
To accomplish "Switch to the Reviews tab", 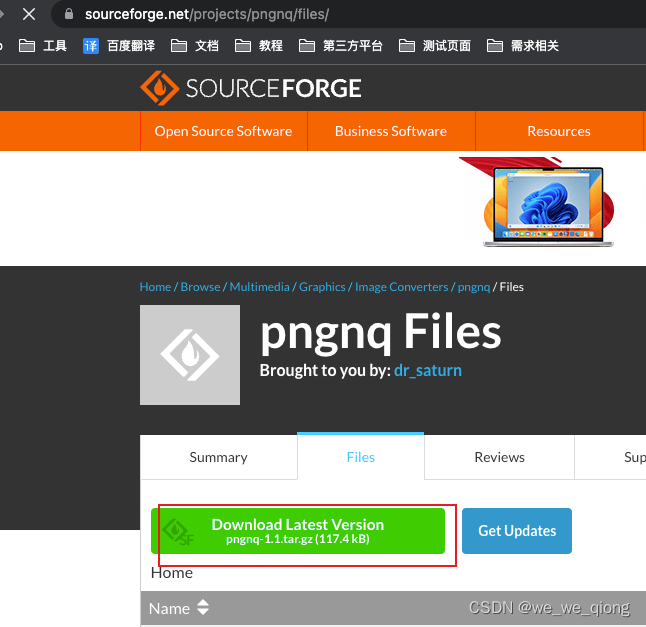I will tap(499, 457).
